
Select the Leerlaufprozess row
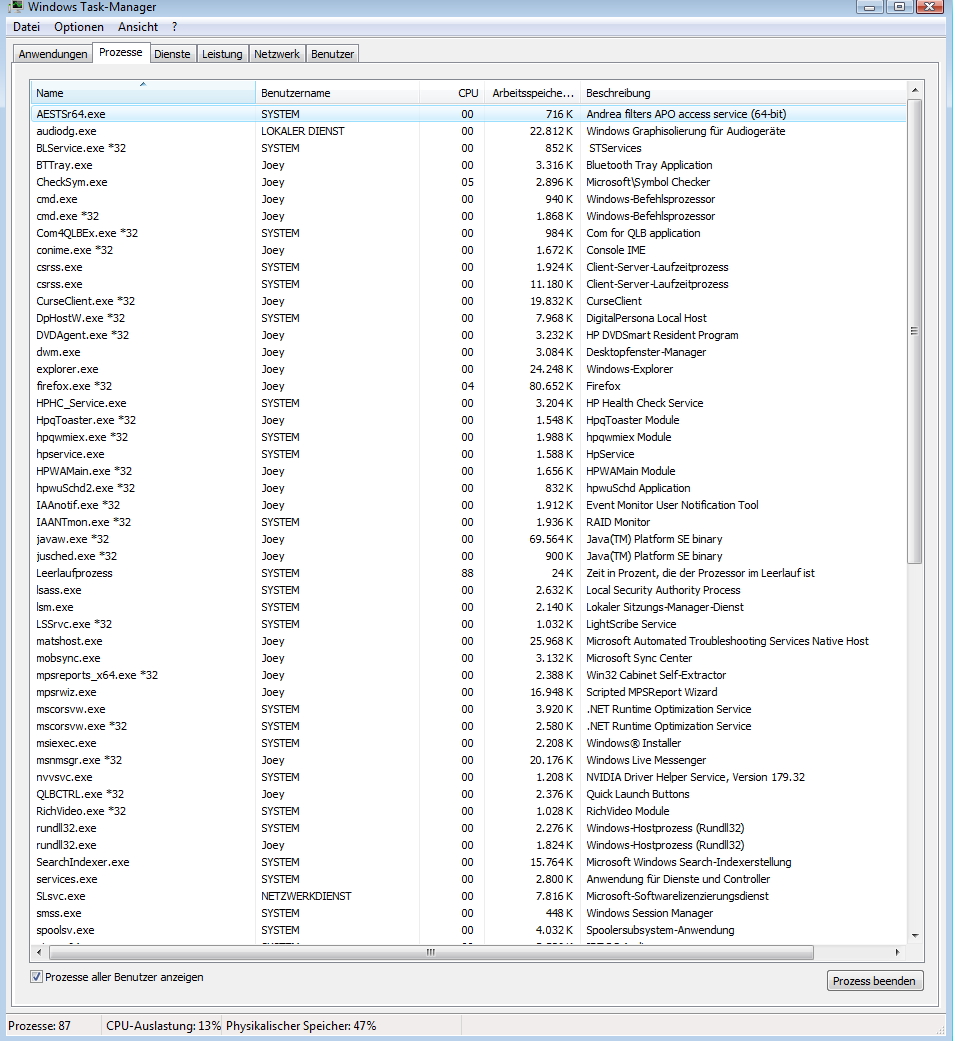click(469, 573)
